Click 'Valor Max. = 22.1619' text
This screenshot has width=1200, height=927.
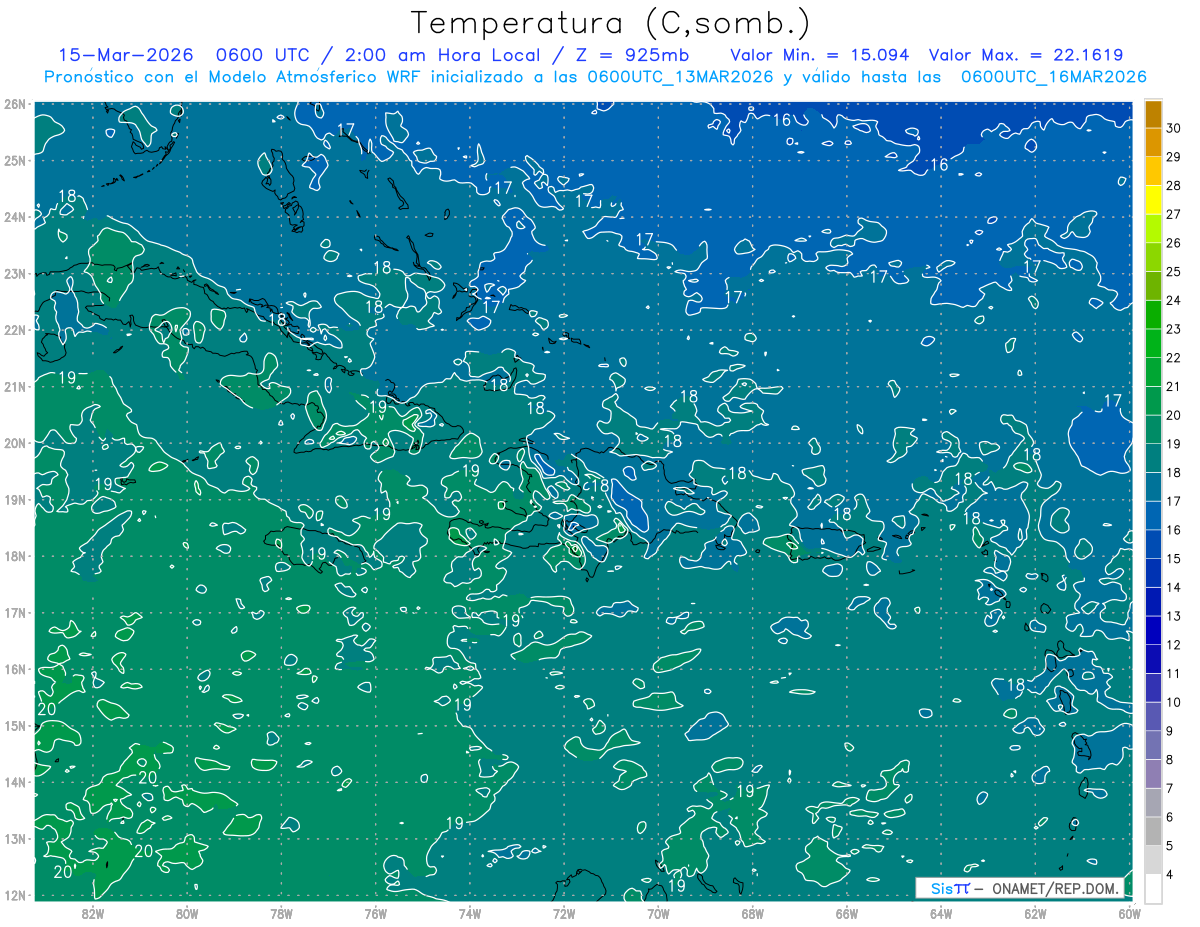[1025, 55]
